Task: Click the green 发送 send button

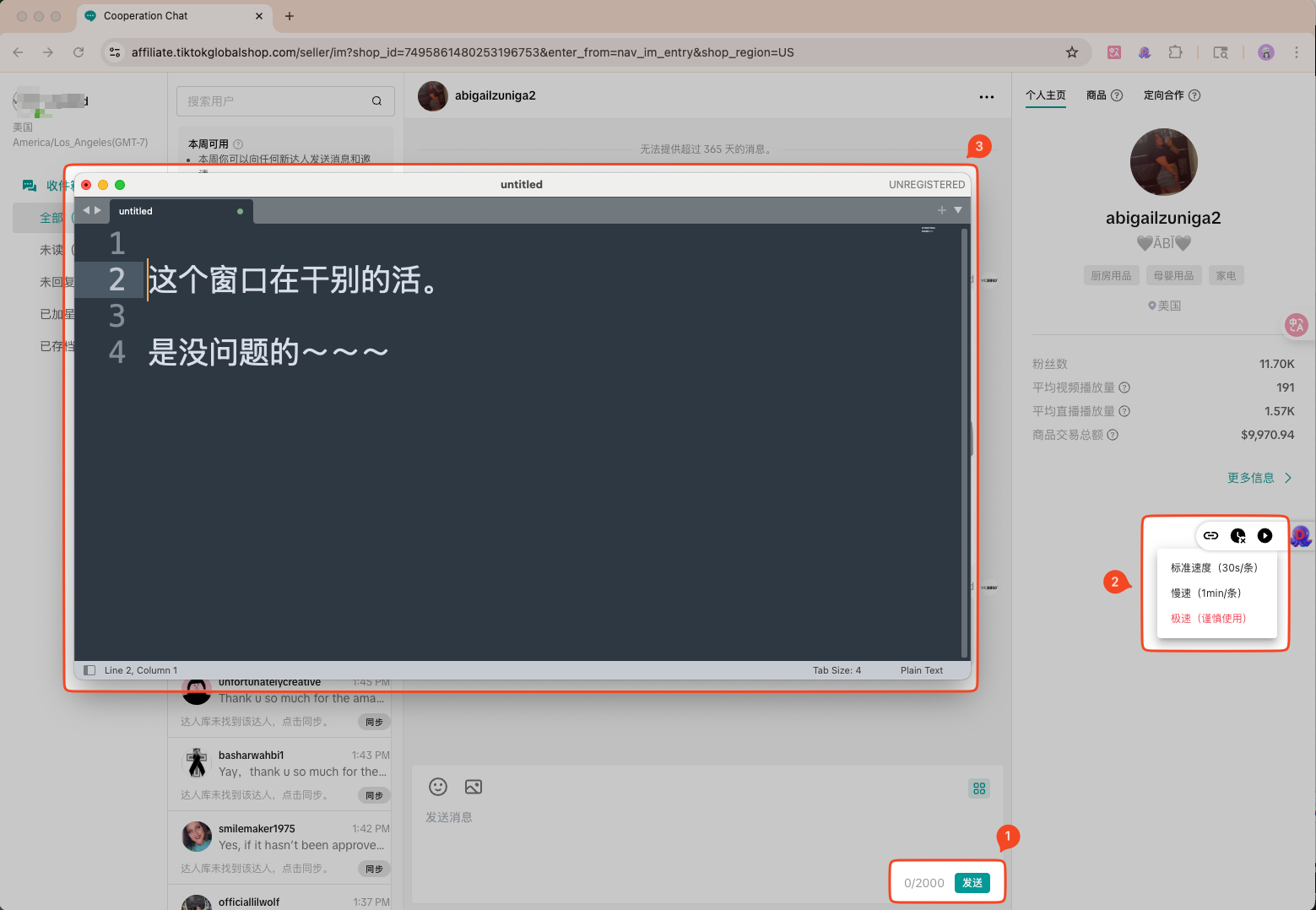Action: pos(972,883)
